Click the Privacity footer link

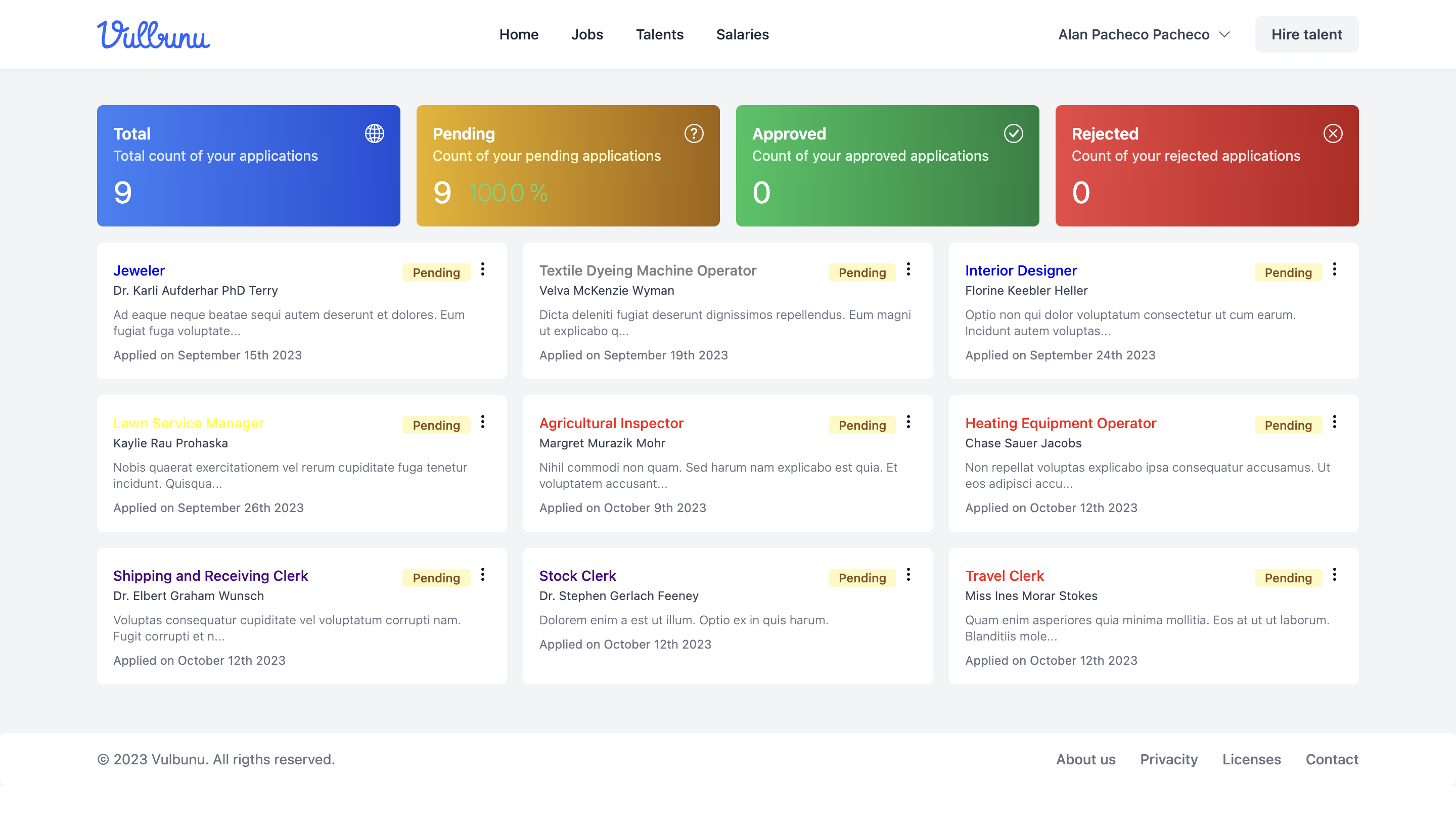pos(1168,759)
